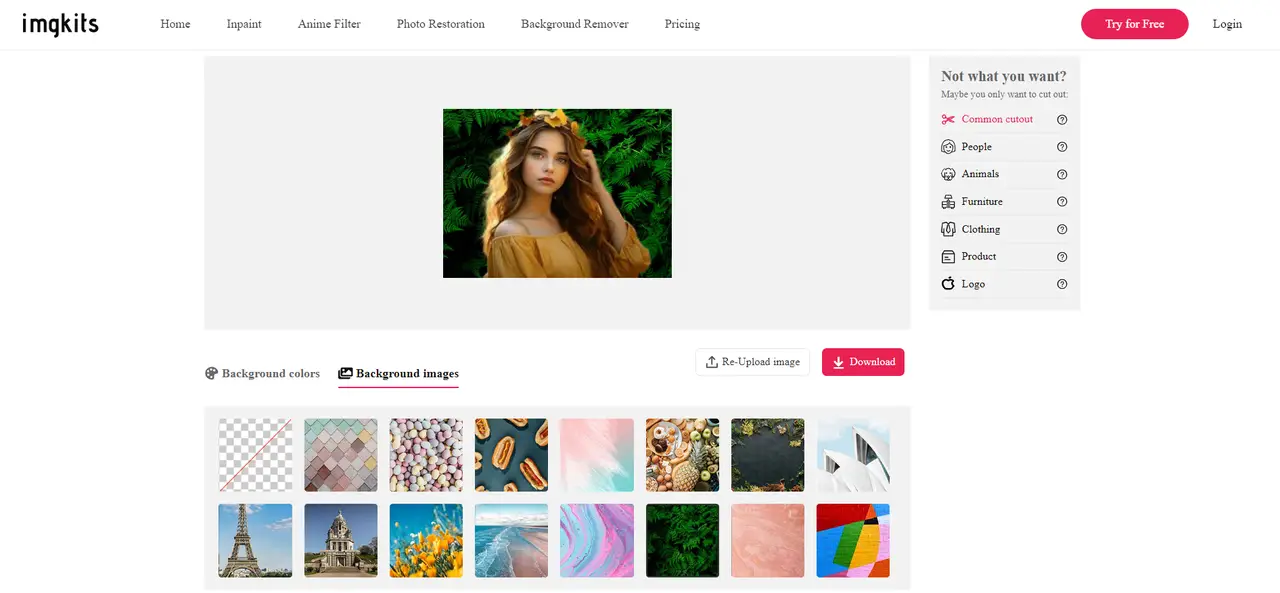Choose the transparent no-background thumbnail
Image resolution: width=1280 pixels, height=593 pixels.
[x=255, y=455]
